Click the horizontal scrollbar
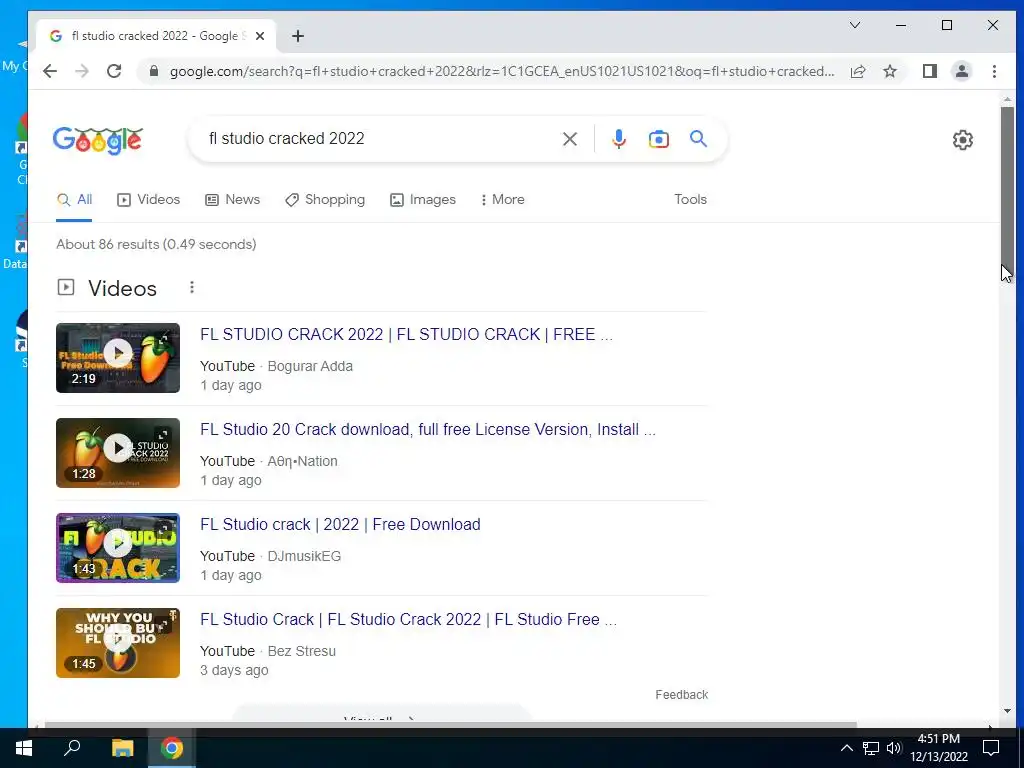This screenshot has width=1024, height=768. tap(451, 725)
